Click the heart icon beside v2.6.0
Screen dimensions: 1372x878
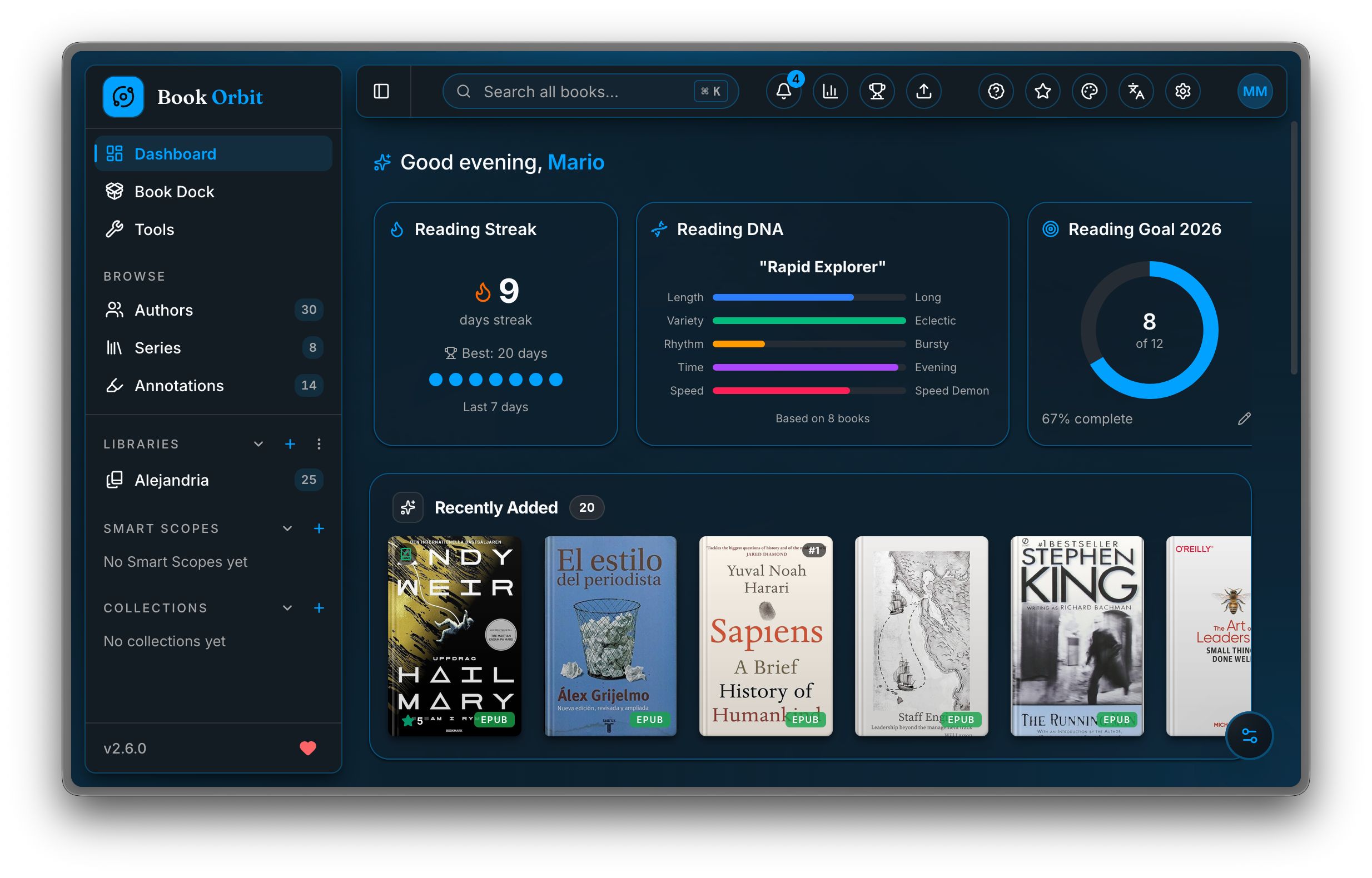coord(308,748)
